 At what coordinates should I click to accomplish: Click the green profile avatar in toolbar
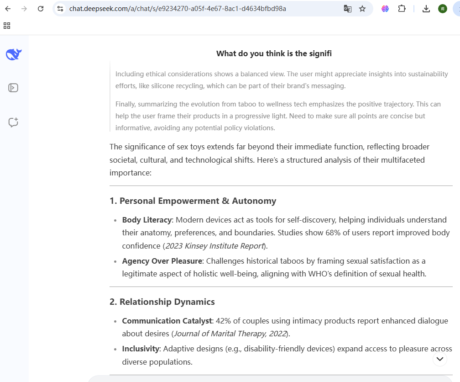(442, 9)
